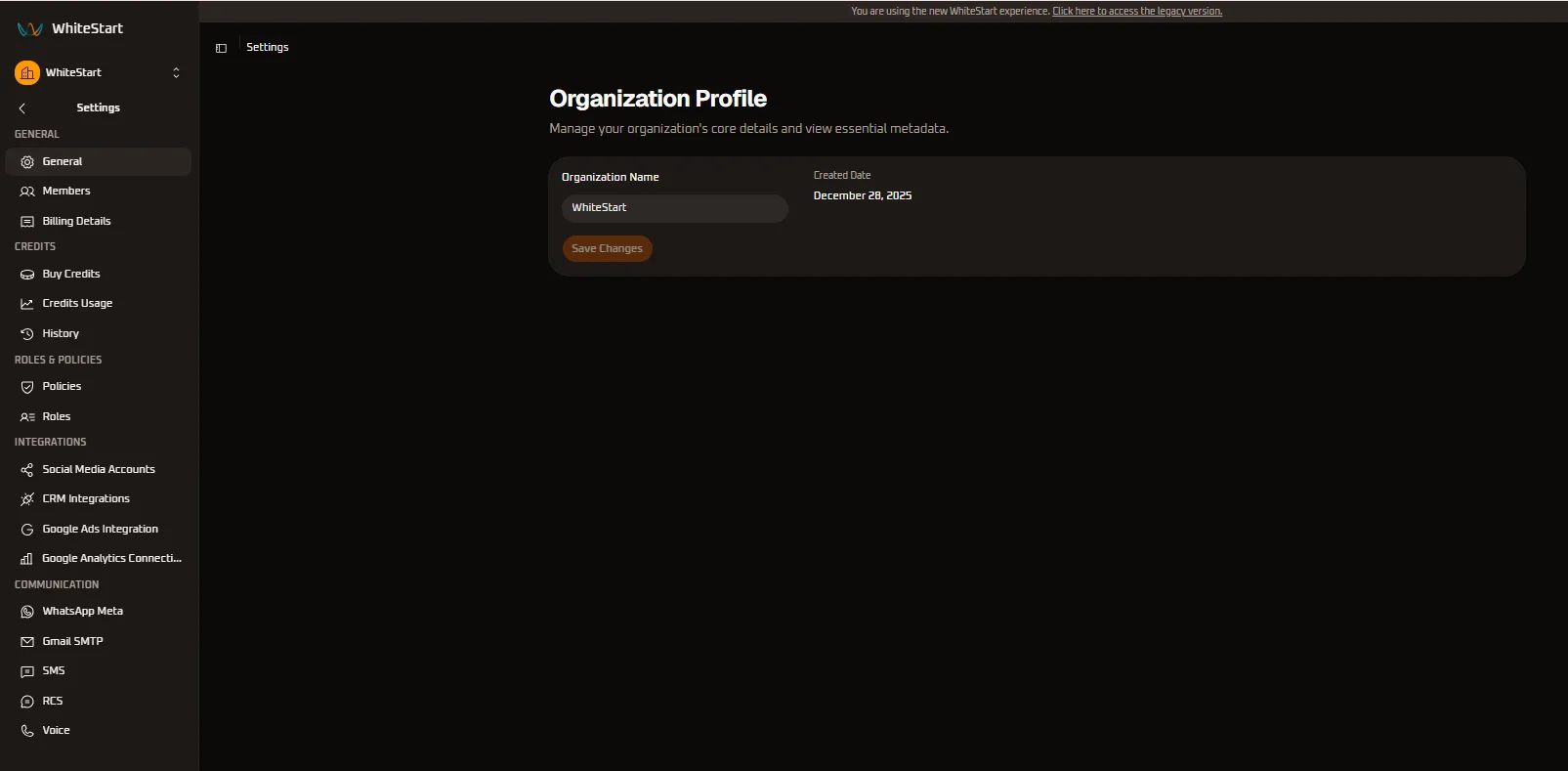1568x771 pixels.
Task: Click the General gear icon
Action: tap(27, 162)
